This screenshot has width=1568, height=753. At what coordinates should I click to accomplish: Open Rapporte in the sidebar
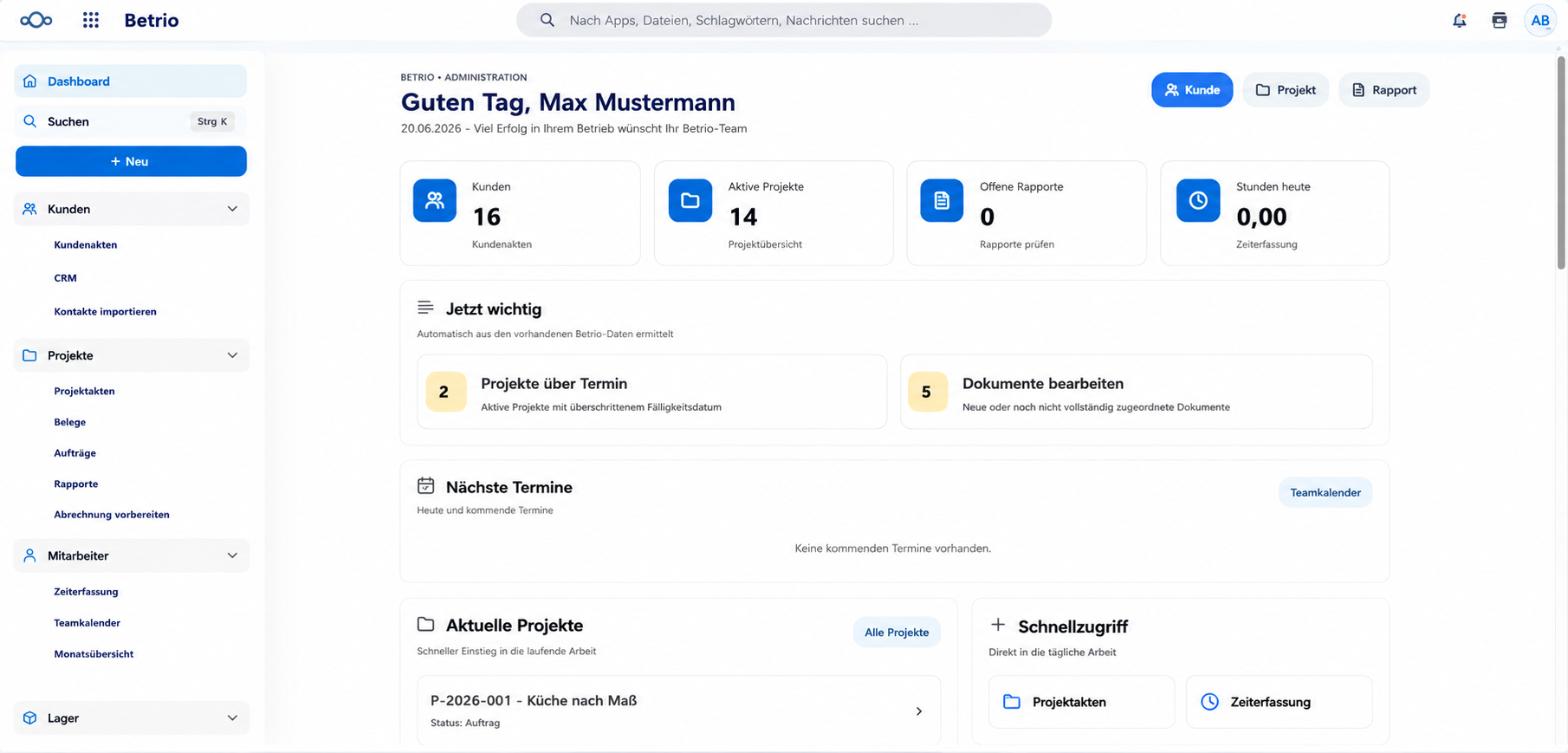point(75,484)
